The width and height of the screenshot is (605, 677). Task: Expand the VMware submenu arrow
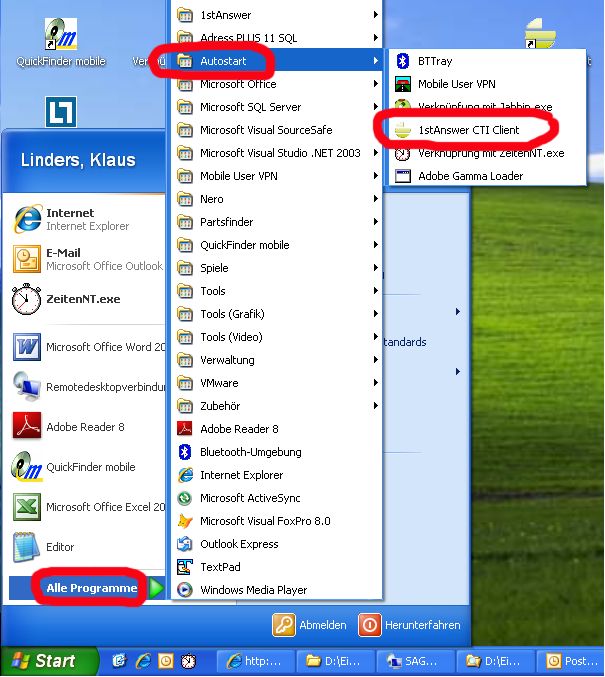pos(376,383)
